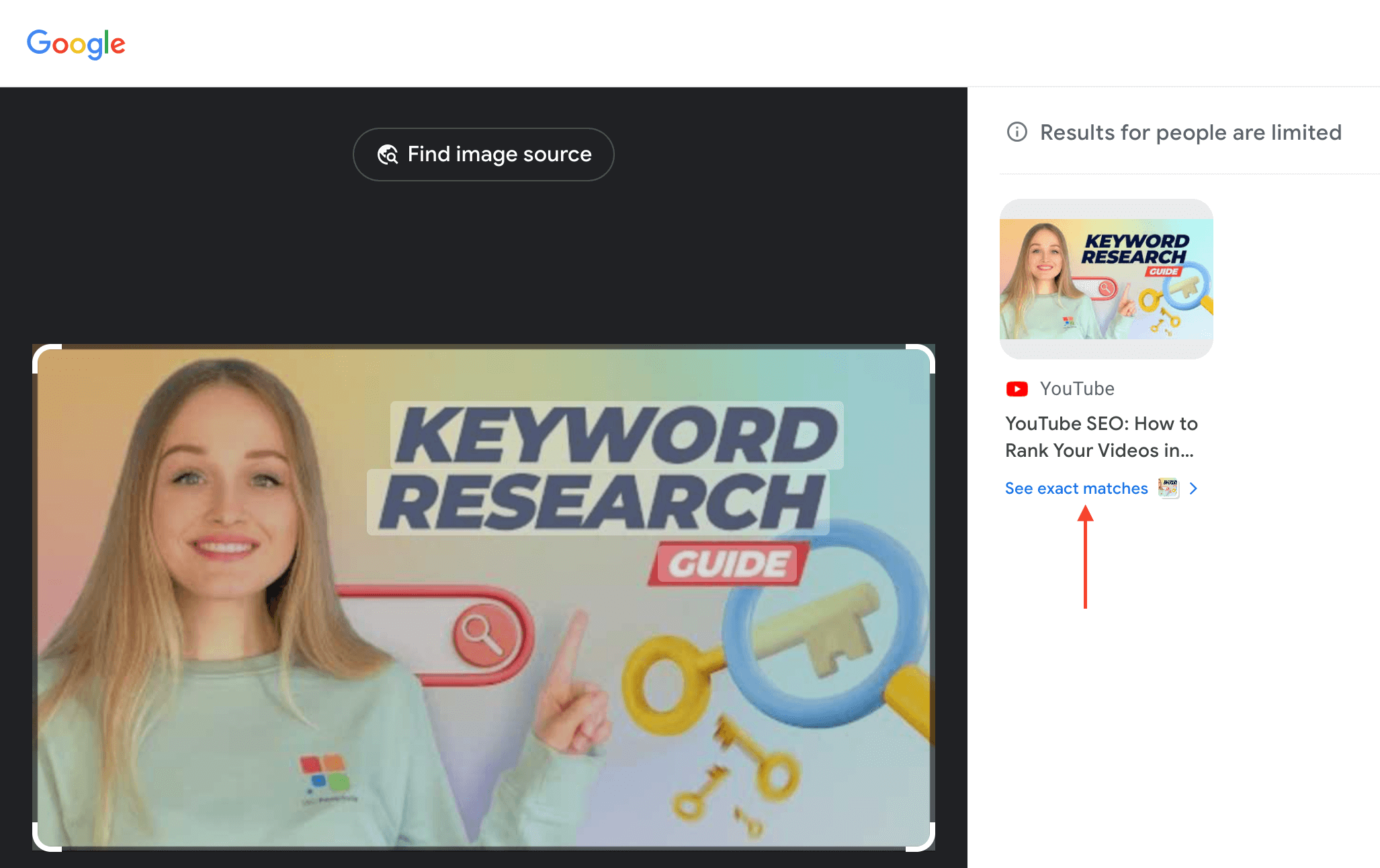Click the YouTube source label
The width and height of the screenshot is (1380, 868).
[x=1076, y=388]
